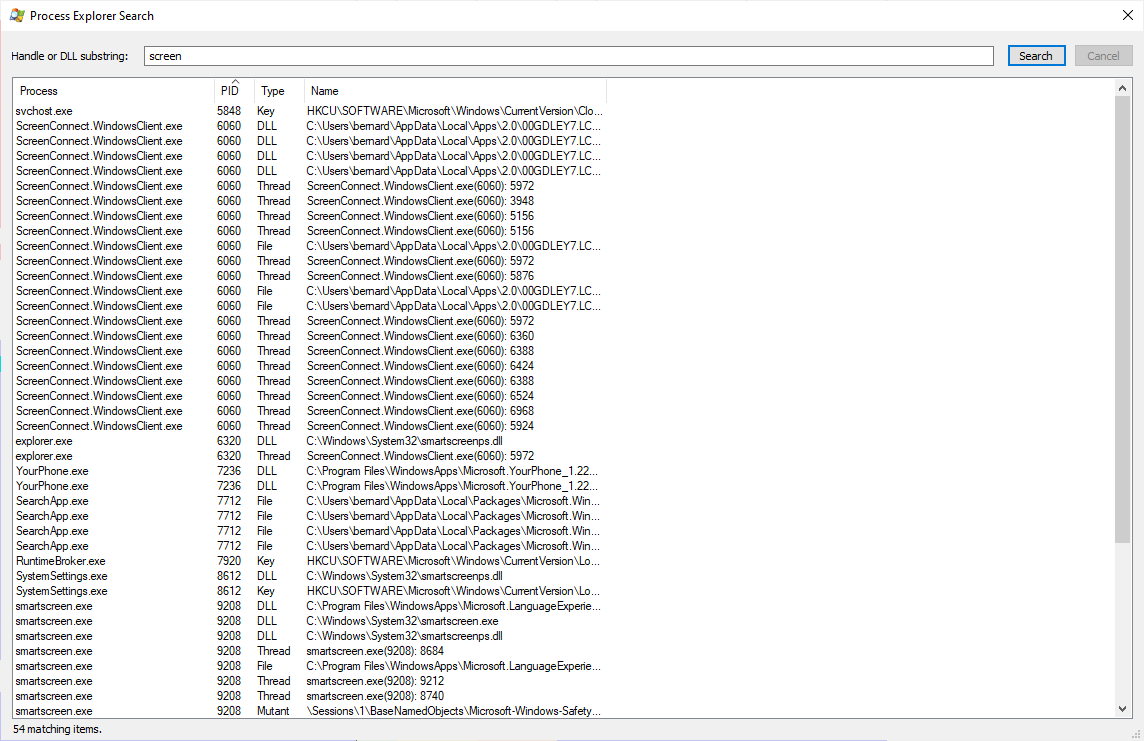Click the scrollbar down arrow
Screen dimensions: 1144x741
[x=1122, y=709]
